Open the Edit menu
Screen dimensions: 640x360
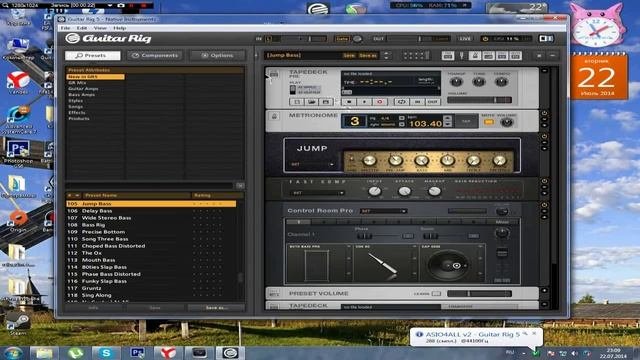tap(82, 28)
